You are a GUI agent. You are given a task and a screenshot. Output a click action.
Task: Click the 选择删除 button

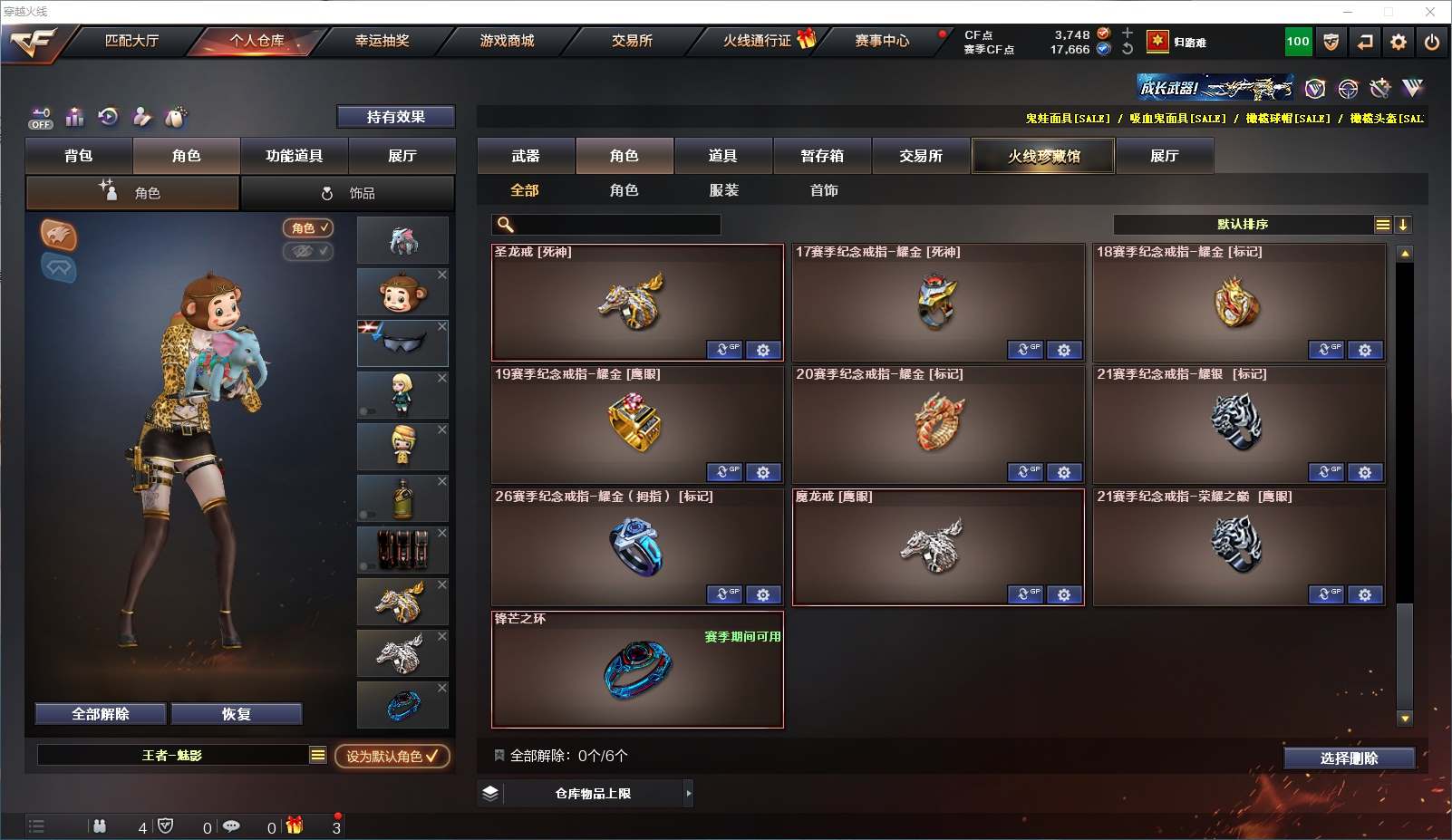click(1349, 758)
